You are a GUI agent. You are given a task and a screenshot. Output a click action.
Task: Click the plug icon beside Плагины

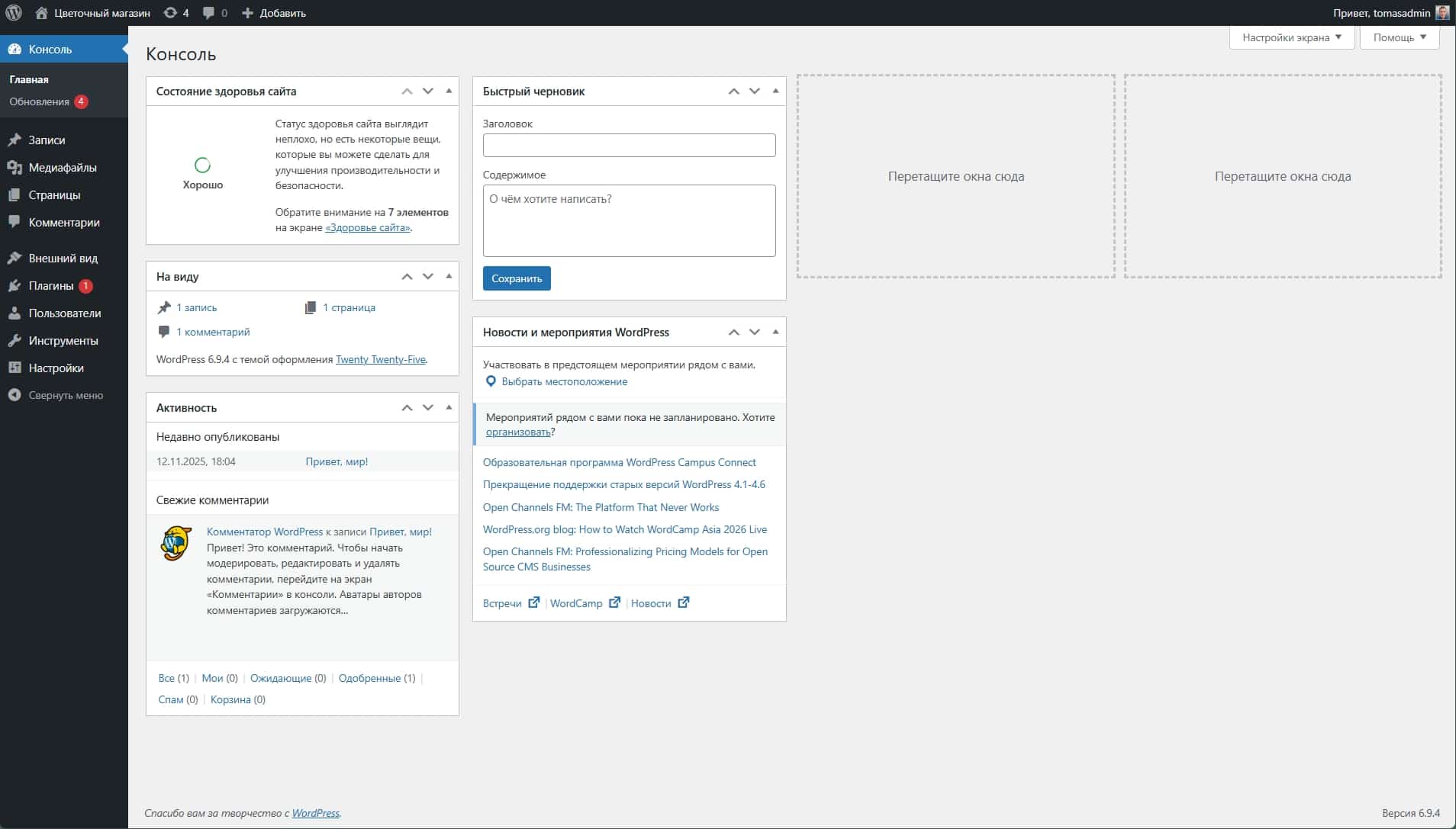coord(14,286)
